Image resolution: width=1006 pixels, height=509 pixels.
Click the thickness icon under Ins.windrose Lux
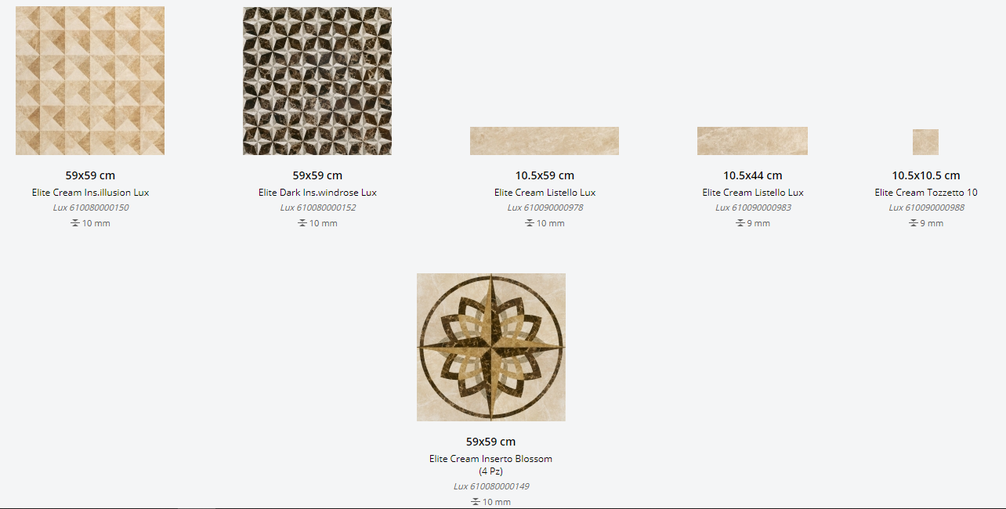pos(302,223)
